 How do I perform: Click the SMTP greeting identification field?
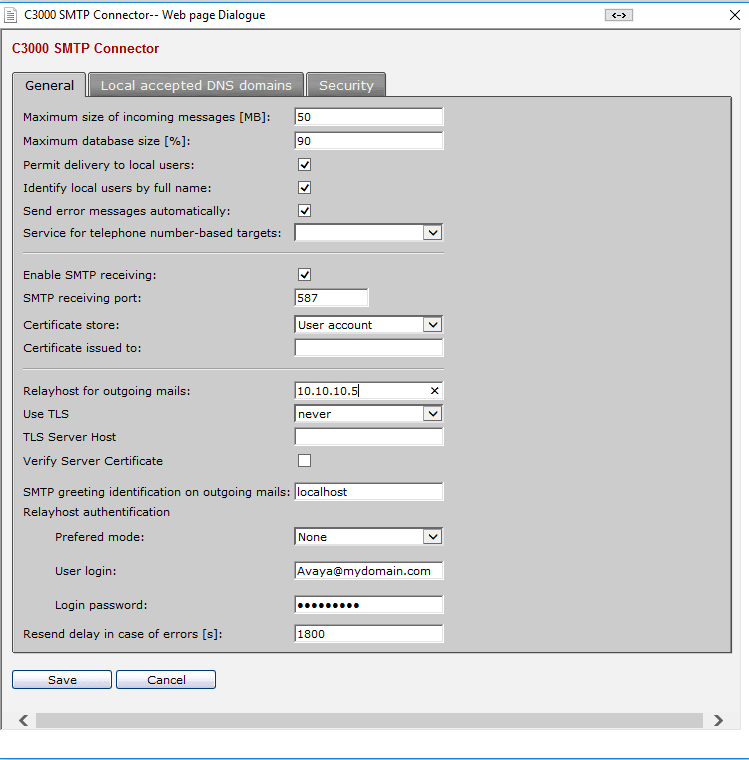[x=368, y=492]
